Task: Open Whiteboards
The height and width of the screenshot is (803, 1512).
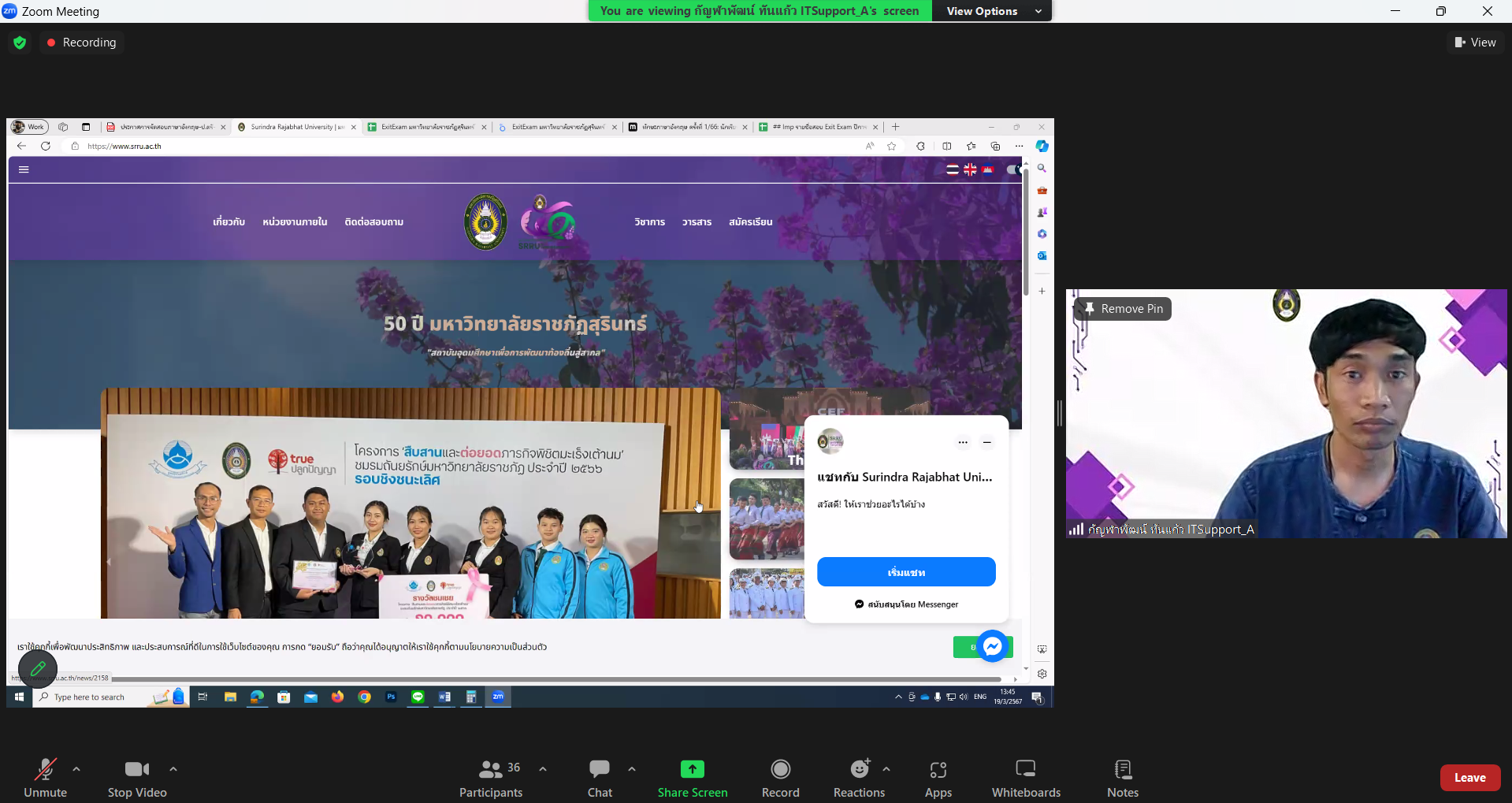Action: click(1026, 769)
